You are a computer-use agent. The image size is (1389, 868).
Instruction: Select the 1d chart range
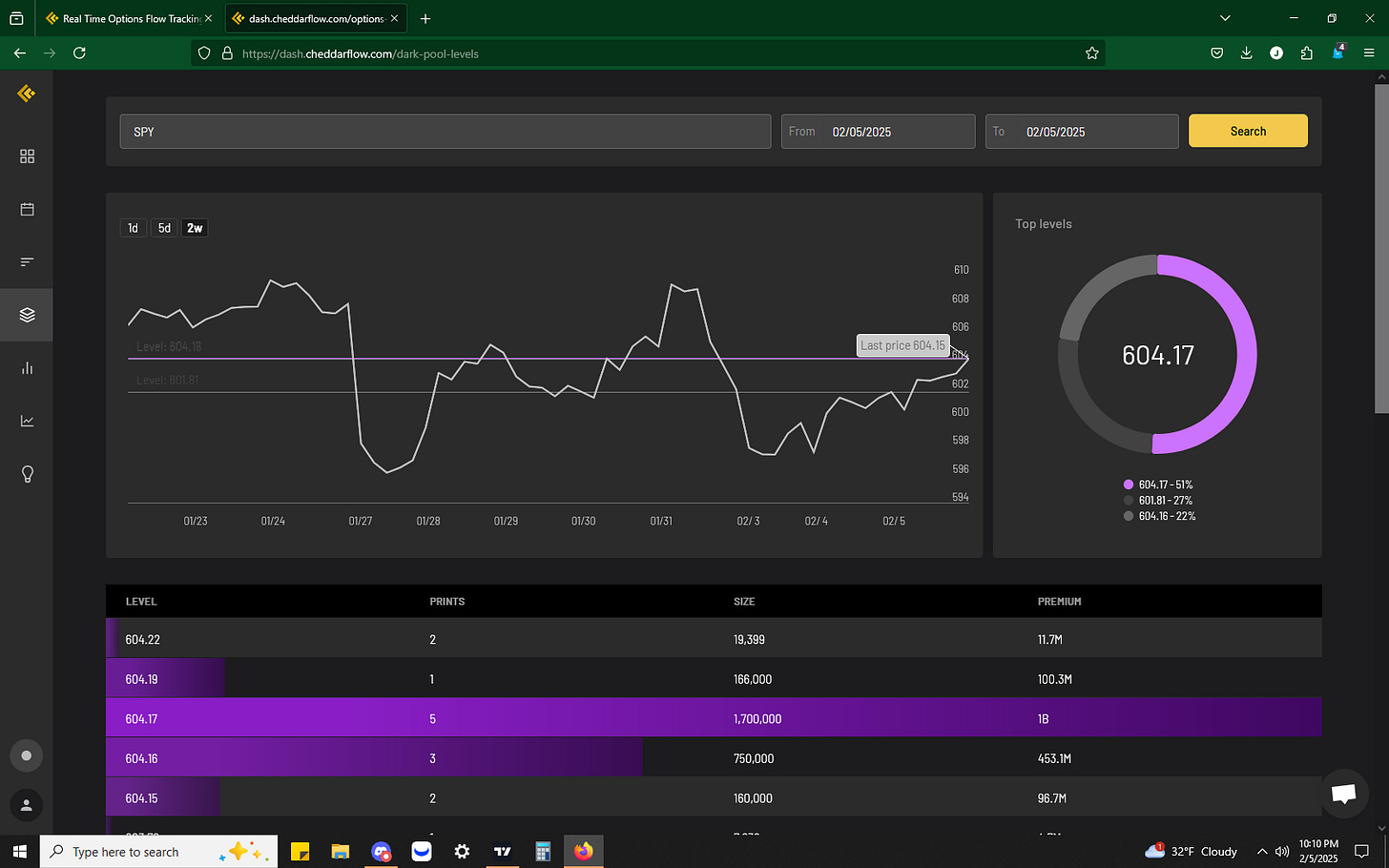point(133,228)
